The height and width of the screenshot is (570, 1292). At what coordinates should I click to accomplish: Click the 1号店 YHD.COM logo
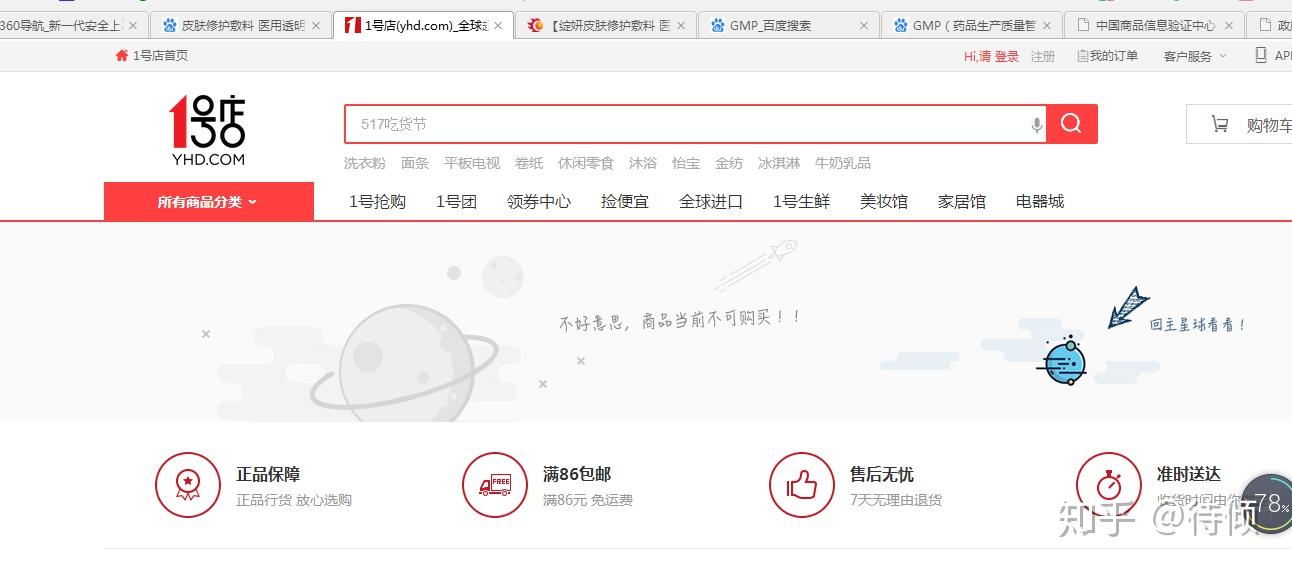[208, 131]
